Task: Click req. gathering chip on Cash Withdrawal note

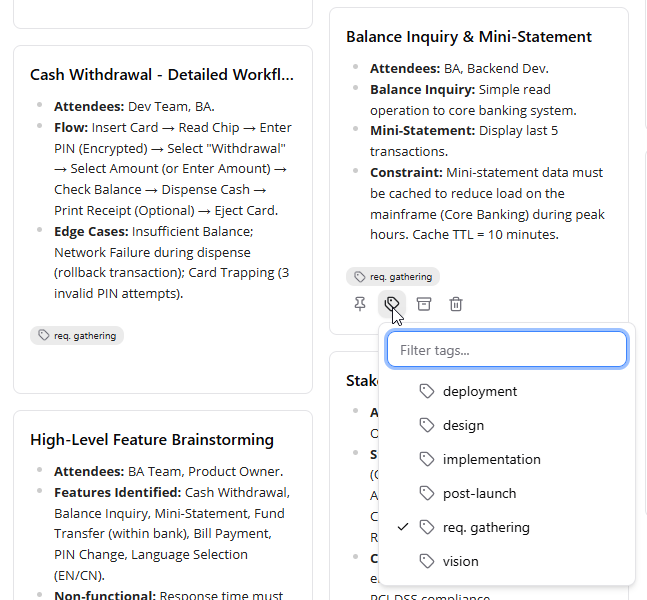Action: tap(77, 335)
